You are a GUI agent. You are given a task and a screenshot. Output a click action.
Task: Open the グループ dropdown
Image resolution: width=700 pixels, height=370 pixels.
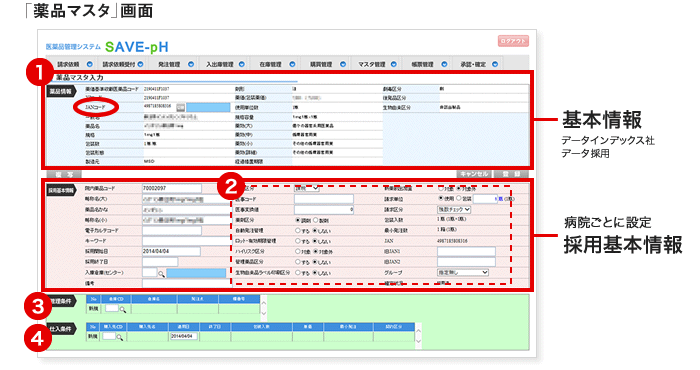[x=463, y=272]
